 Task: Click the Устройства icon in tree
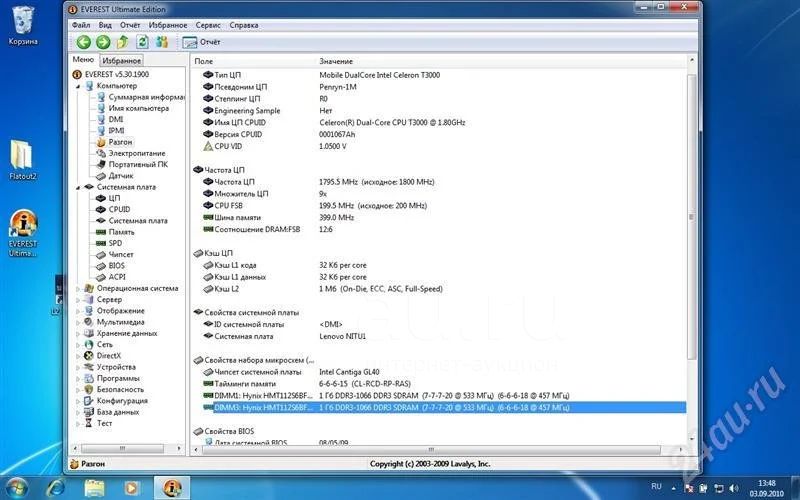(89, 367)
